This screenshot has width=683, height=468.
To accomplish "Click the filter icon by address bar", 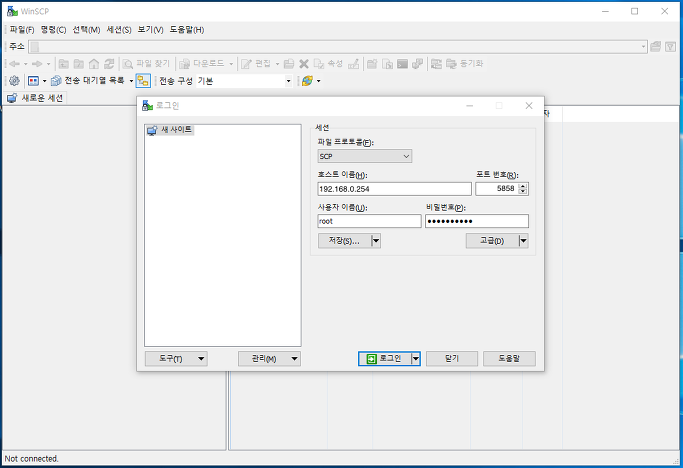I will coord(671,47).
